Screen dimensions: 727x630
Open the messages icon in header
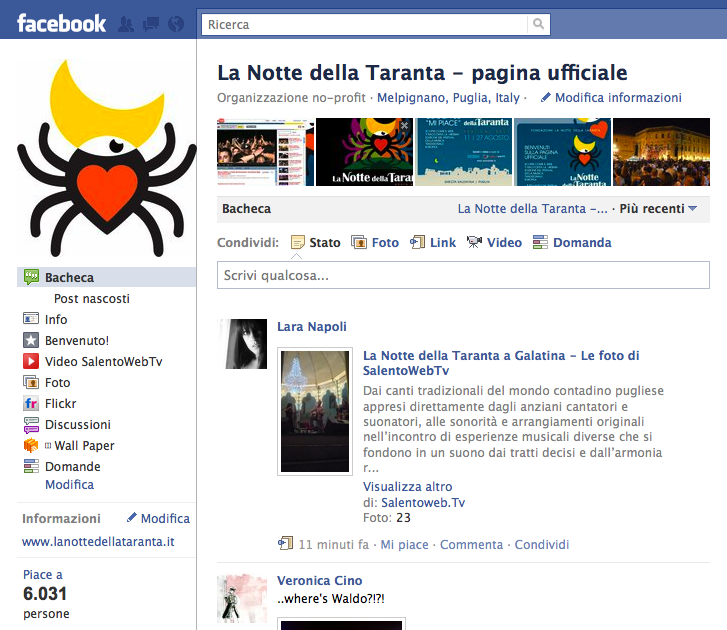151,24
